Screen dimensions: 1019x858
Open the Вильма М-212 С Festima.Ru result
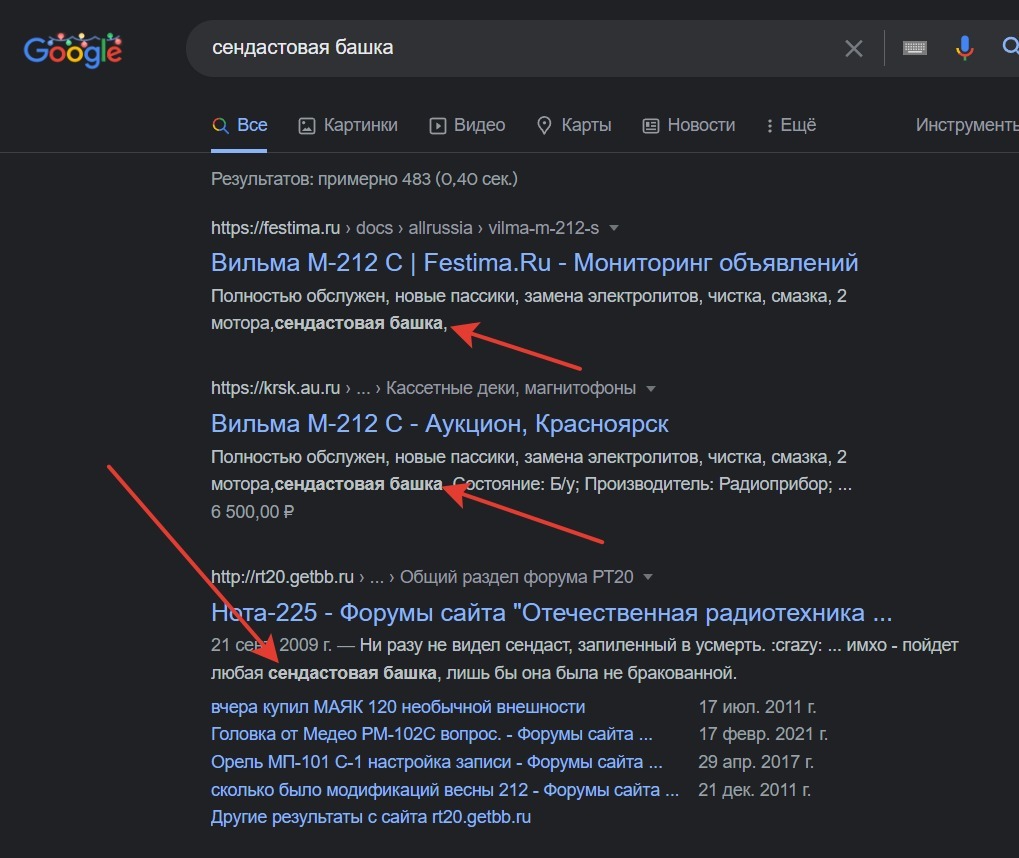click(534, 263)
